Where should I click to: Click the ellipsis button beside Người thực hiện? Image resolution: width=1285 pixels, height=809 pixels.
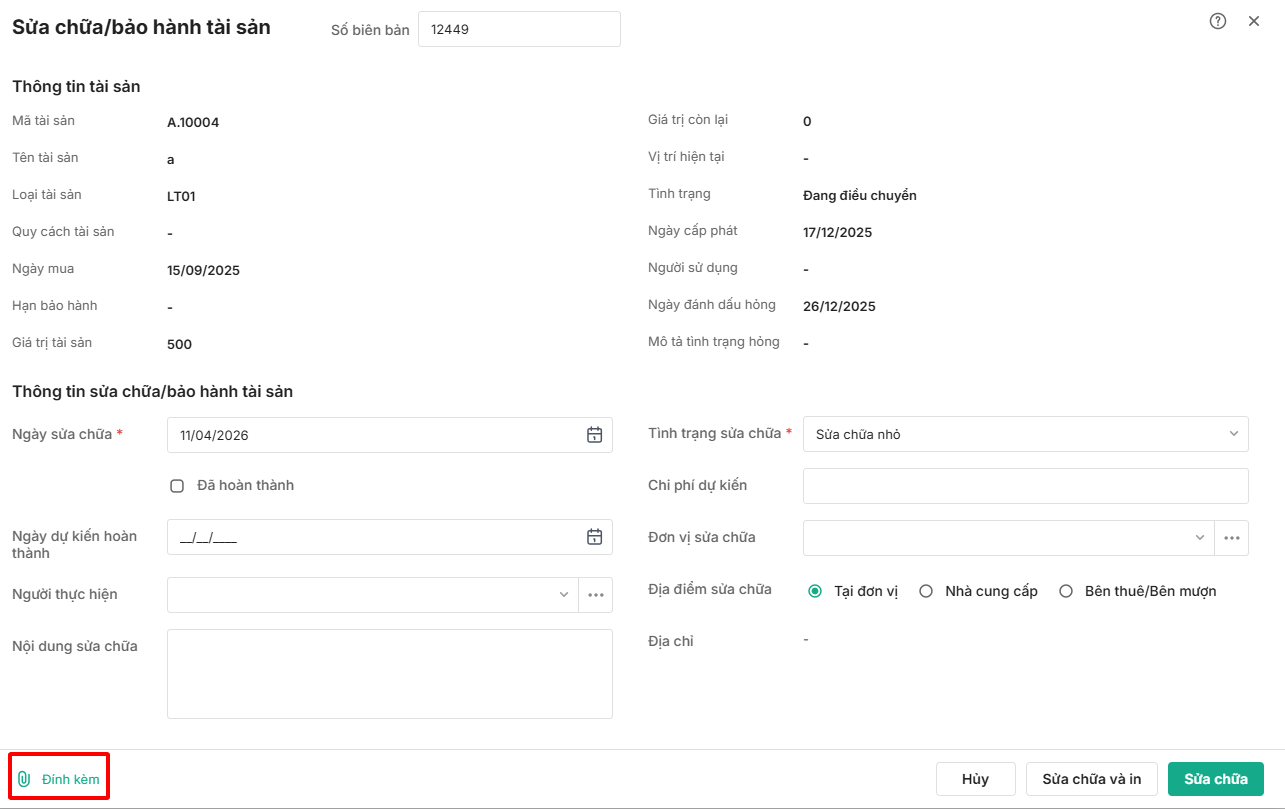[596, 595]
